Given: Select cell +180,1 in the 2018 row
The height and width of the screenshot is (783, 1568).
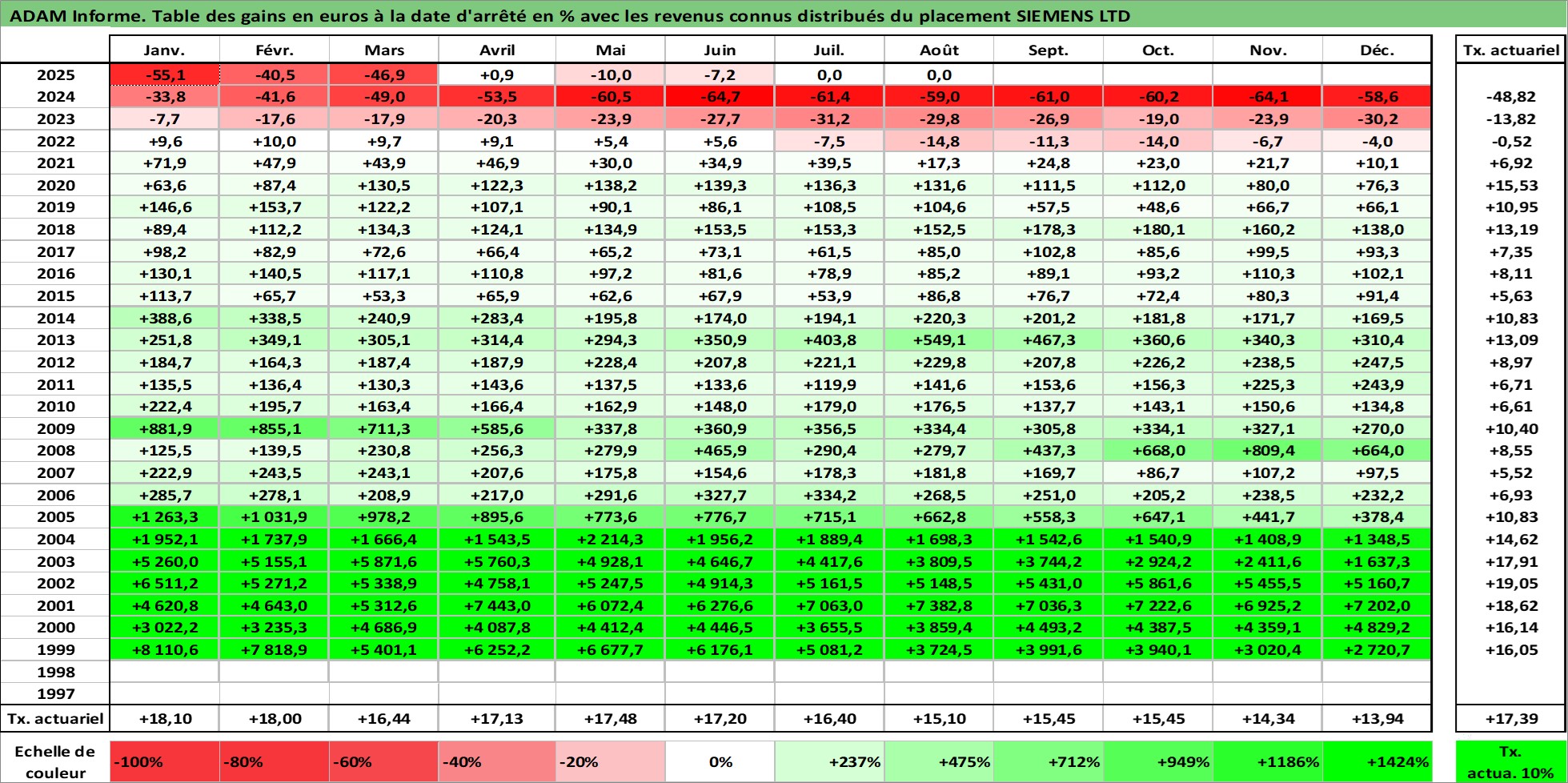Looking at the screenshot, I should (1158, 230).
